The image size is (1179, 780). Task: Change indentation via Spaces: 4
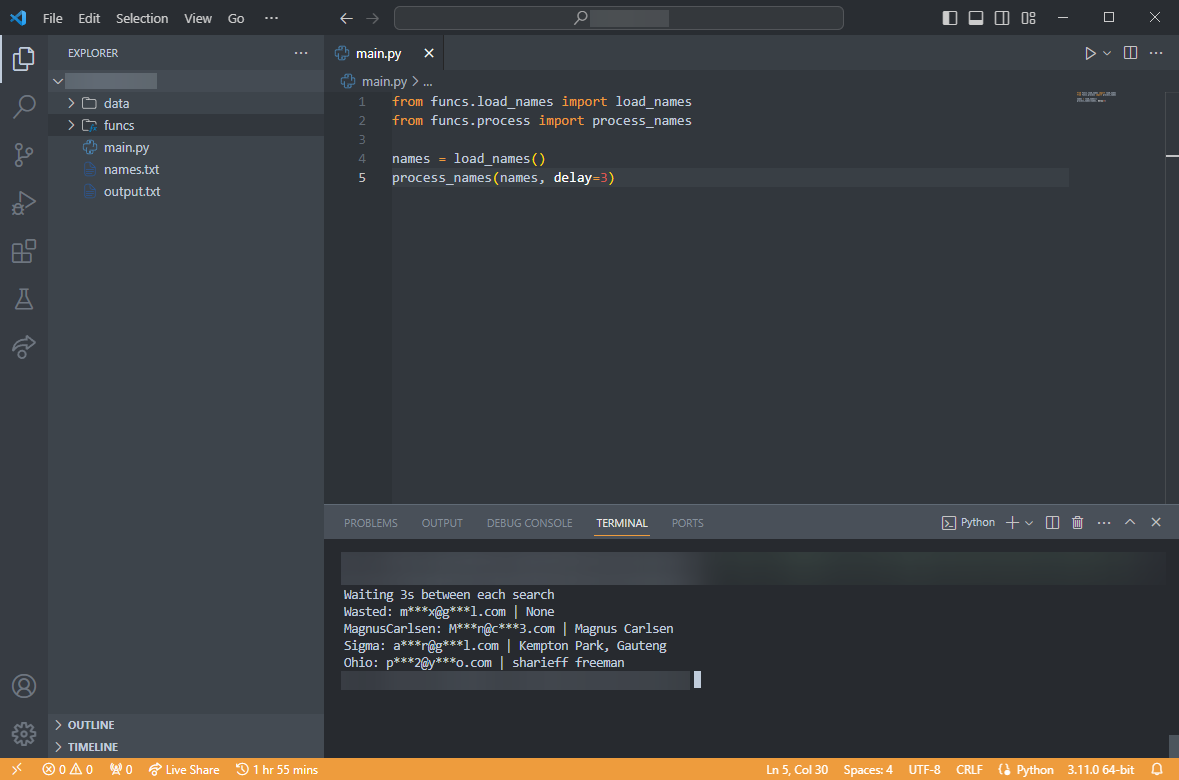868,769
